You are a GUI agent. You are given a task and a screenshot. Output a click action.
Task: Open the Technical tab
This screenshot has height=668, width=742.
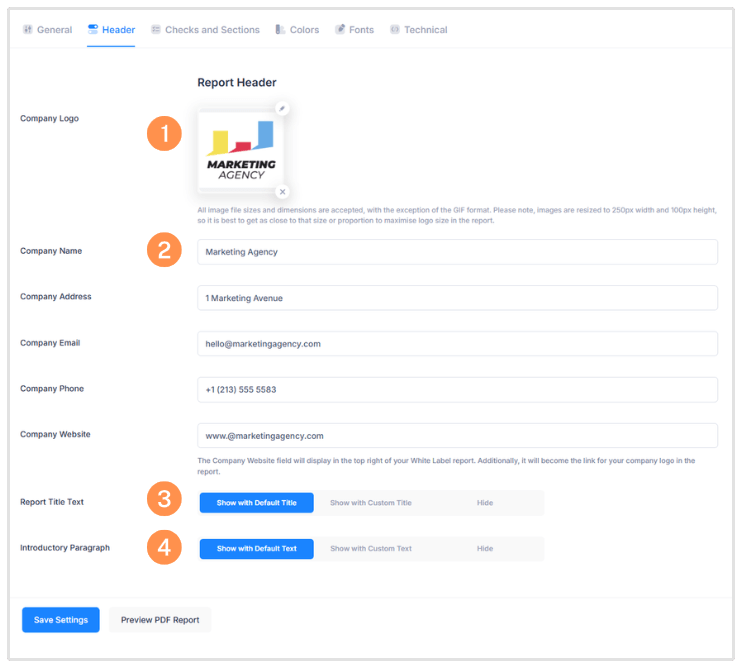[419, 30]
